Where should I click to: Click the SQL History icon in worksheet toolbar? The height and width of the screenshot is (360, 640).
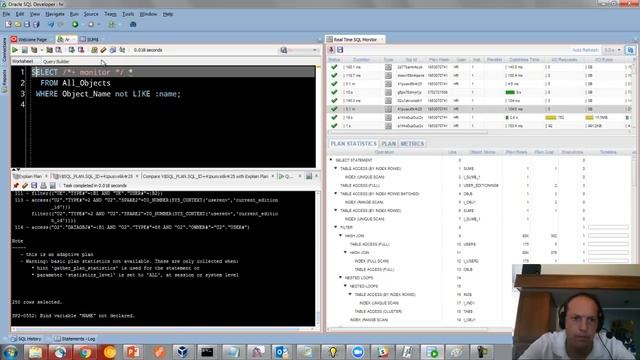click(113, 50)
